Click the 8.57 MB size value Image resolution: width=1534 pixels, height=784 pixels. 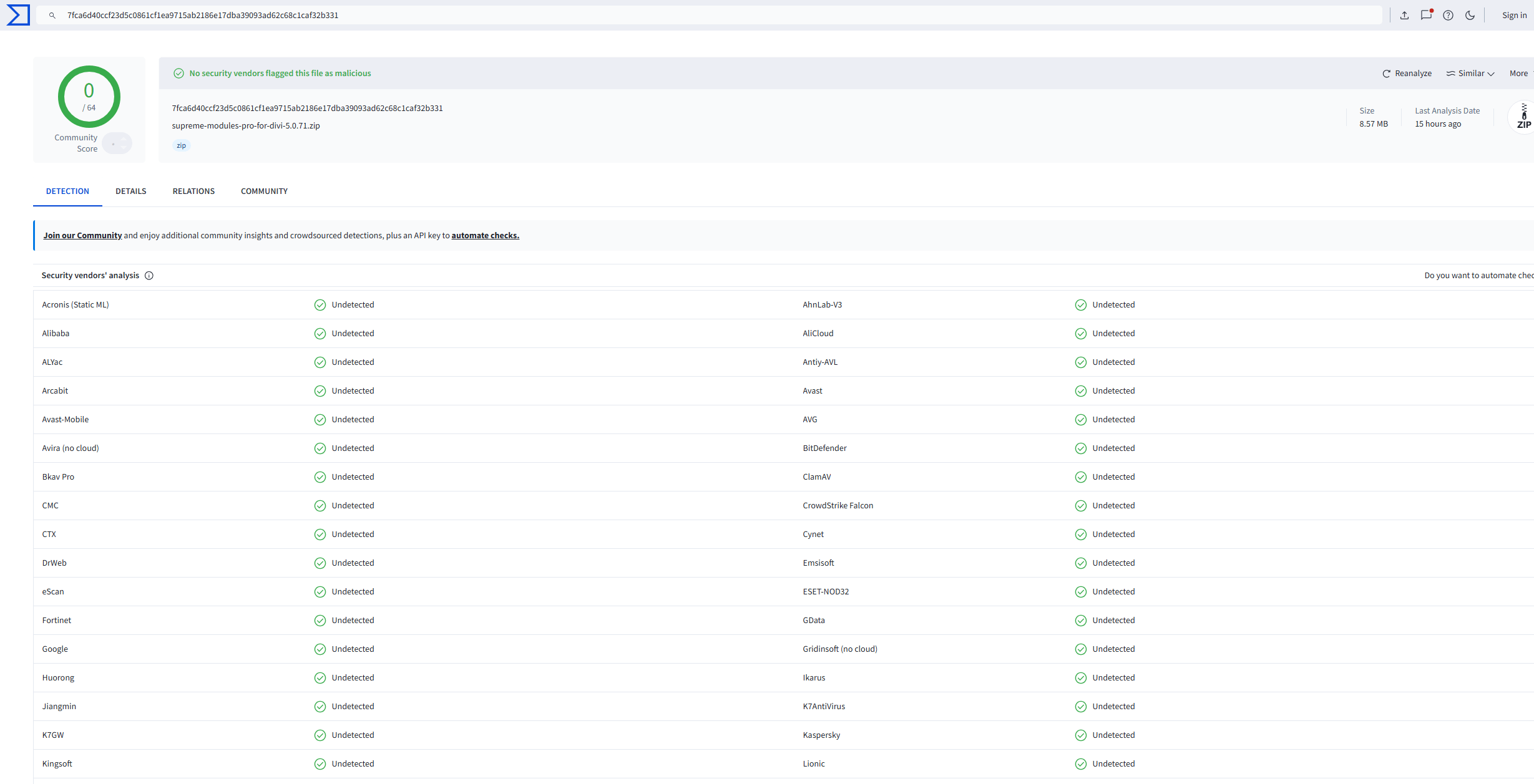pyautogui.click(x=1374, y=124)
